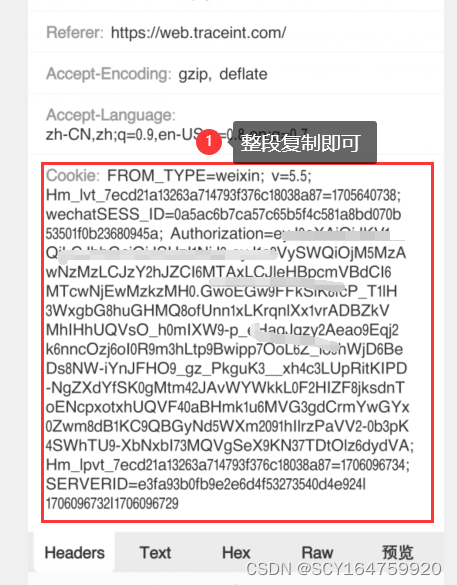This screenshot has height=585, width=457.
Task: Show the Raw tab
Action: click(x=317, y=553)
